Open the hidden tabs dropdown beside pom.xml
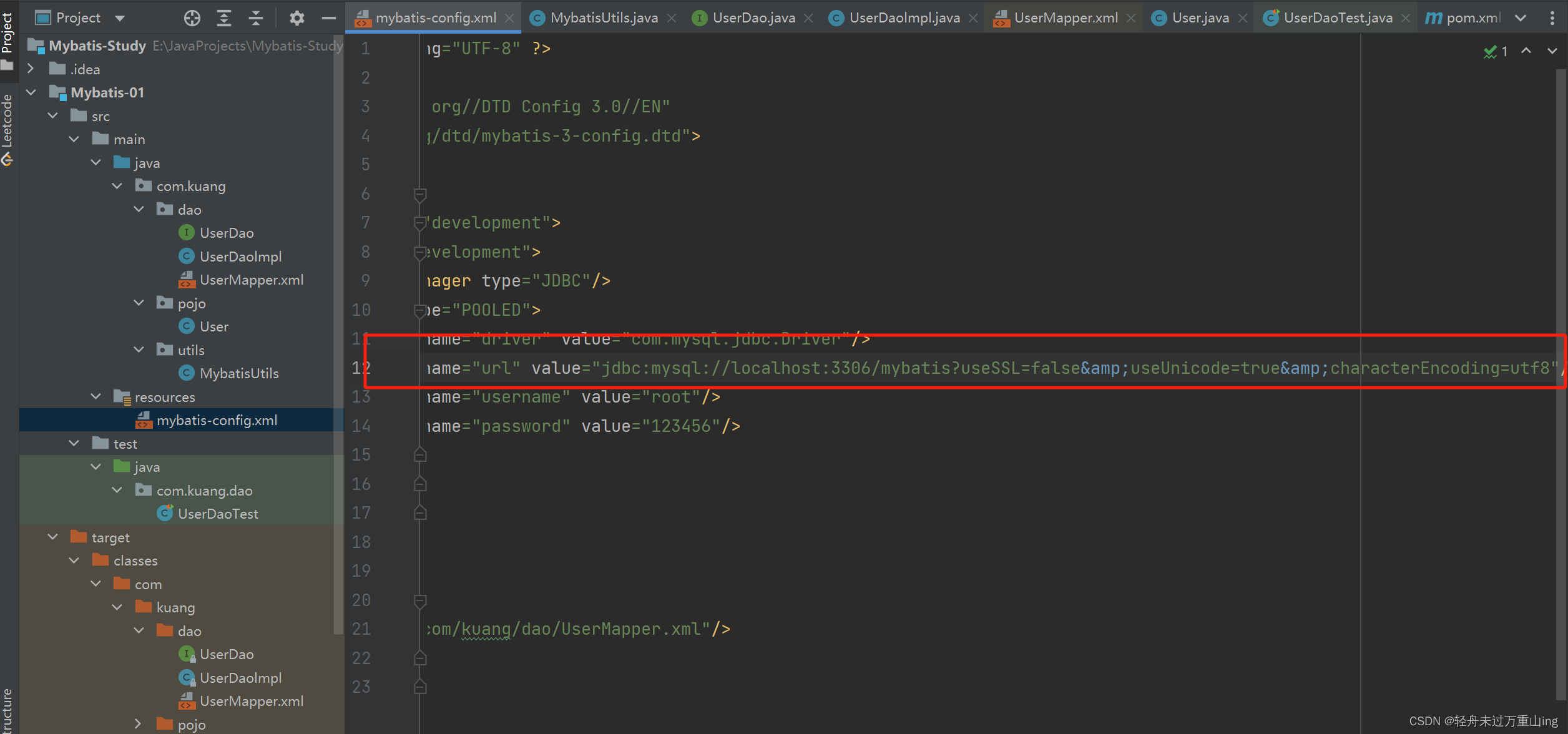Screen dimensions: 1568x734 pos(1521,17)
